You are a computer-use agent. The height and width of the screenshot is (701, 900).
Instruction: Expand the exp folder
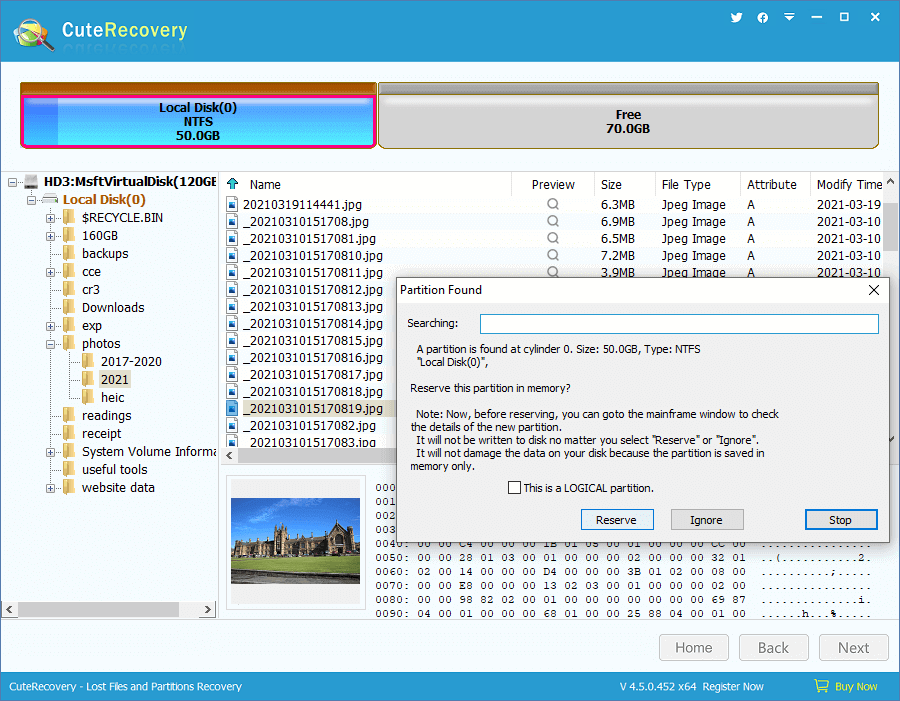(51, 326)
